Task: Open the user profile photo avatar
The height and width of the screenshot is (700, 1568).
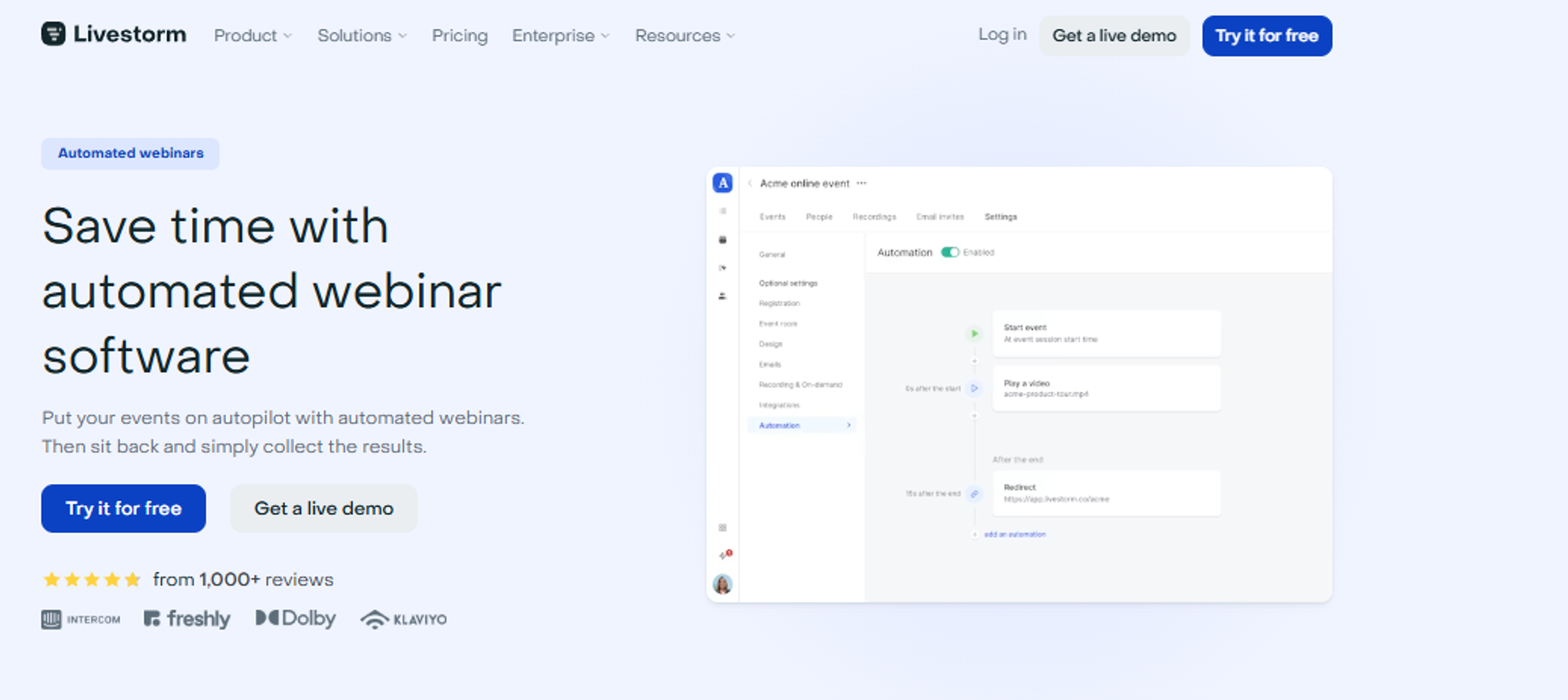Action: pos(723,584)
